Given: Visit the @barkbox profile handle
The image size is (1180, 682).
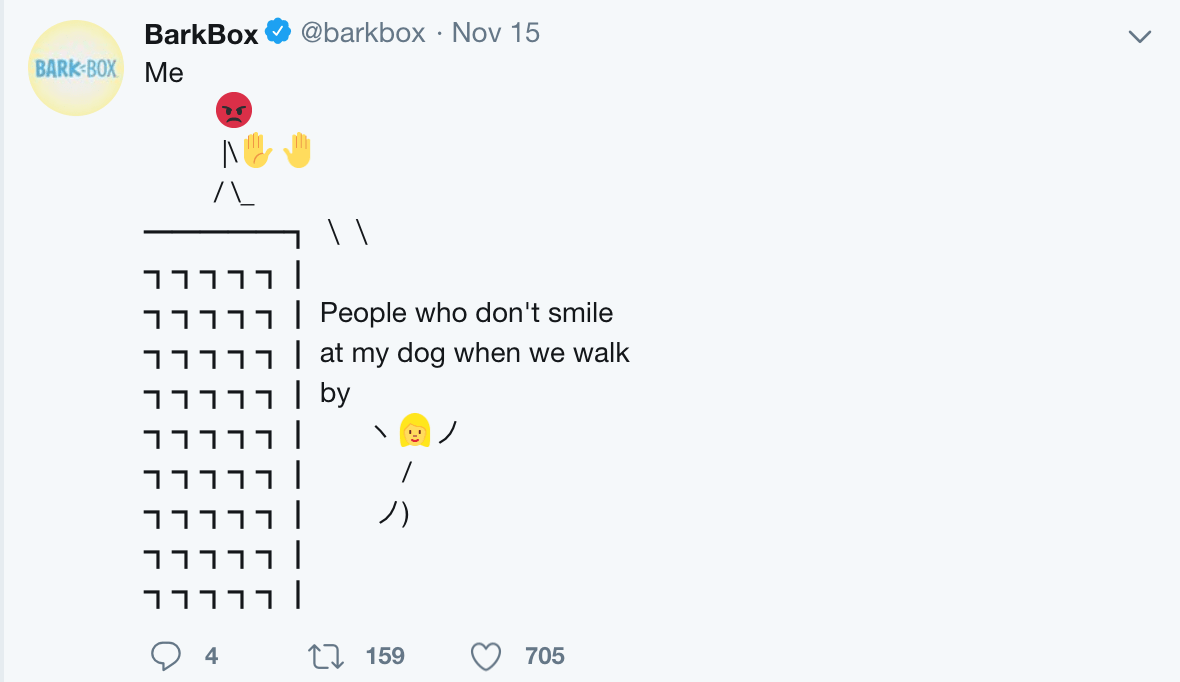Looking at the screenshot, I should point(363,32).
